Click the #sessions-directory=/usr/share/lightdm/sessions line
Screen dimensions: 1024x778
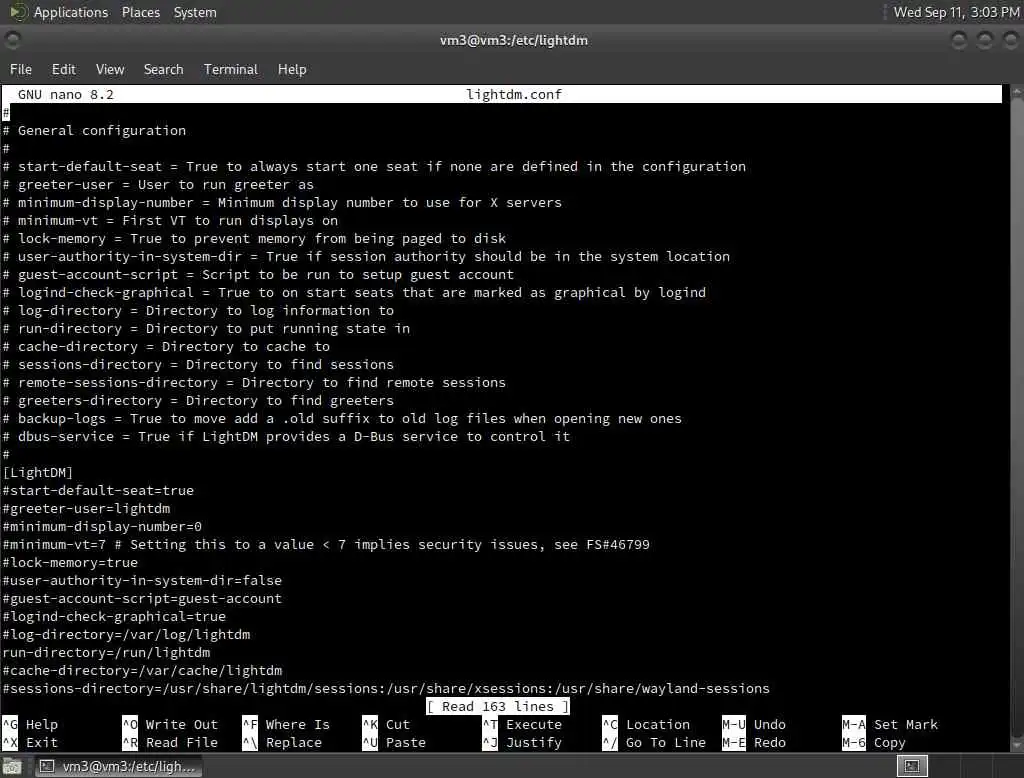point(387,689)
